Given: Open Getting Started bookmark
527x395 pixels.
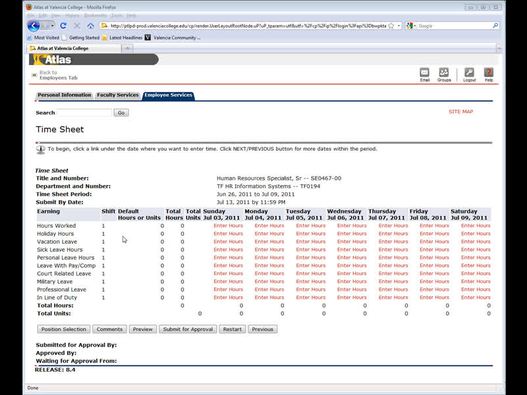Looking at the screenshot, I should click(x=81, y=38).
